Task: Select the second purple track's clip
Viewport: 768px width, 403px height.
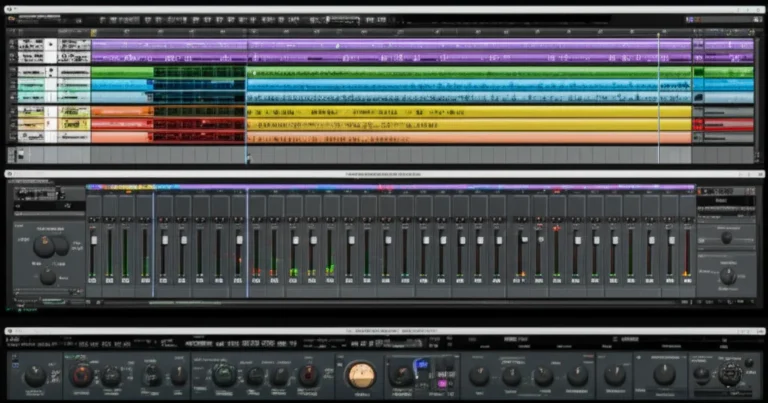Action: 391,58
